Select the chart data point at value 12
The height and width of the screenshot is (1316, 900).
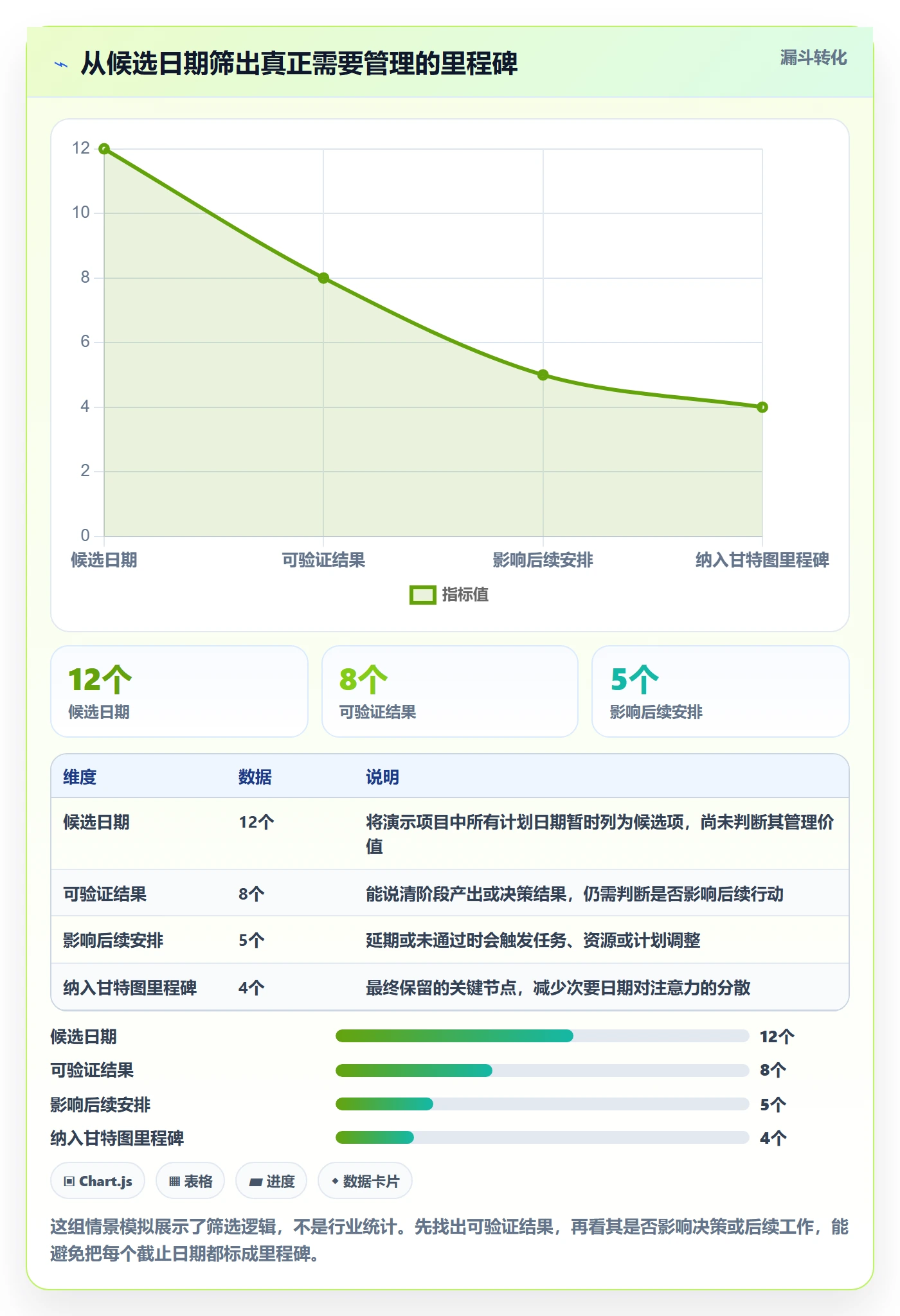pyautogui.click(x=104, y=149)
